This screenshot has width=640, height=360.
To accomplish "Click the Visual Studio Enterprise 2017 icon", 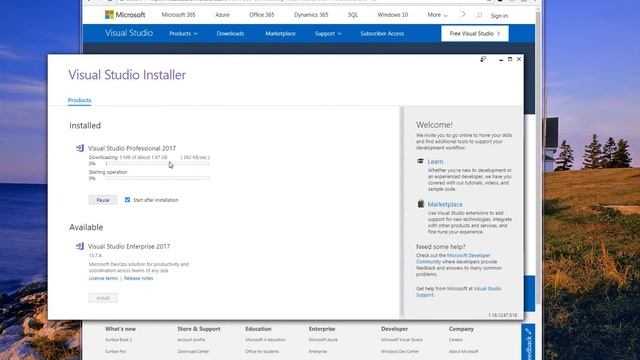I will click(x=80, y=246).
